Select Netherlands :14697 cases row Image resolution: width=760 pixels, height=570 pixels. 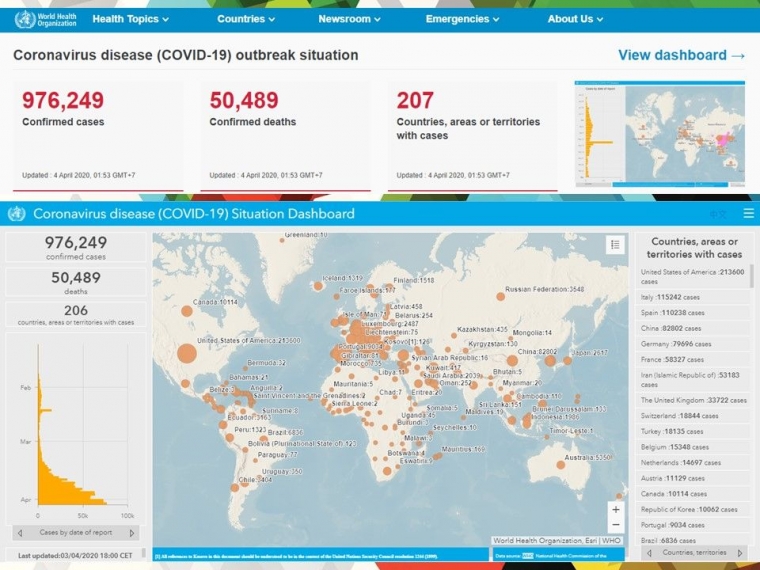692,462
